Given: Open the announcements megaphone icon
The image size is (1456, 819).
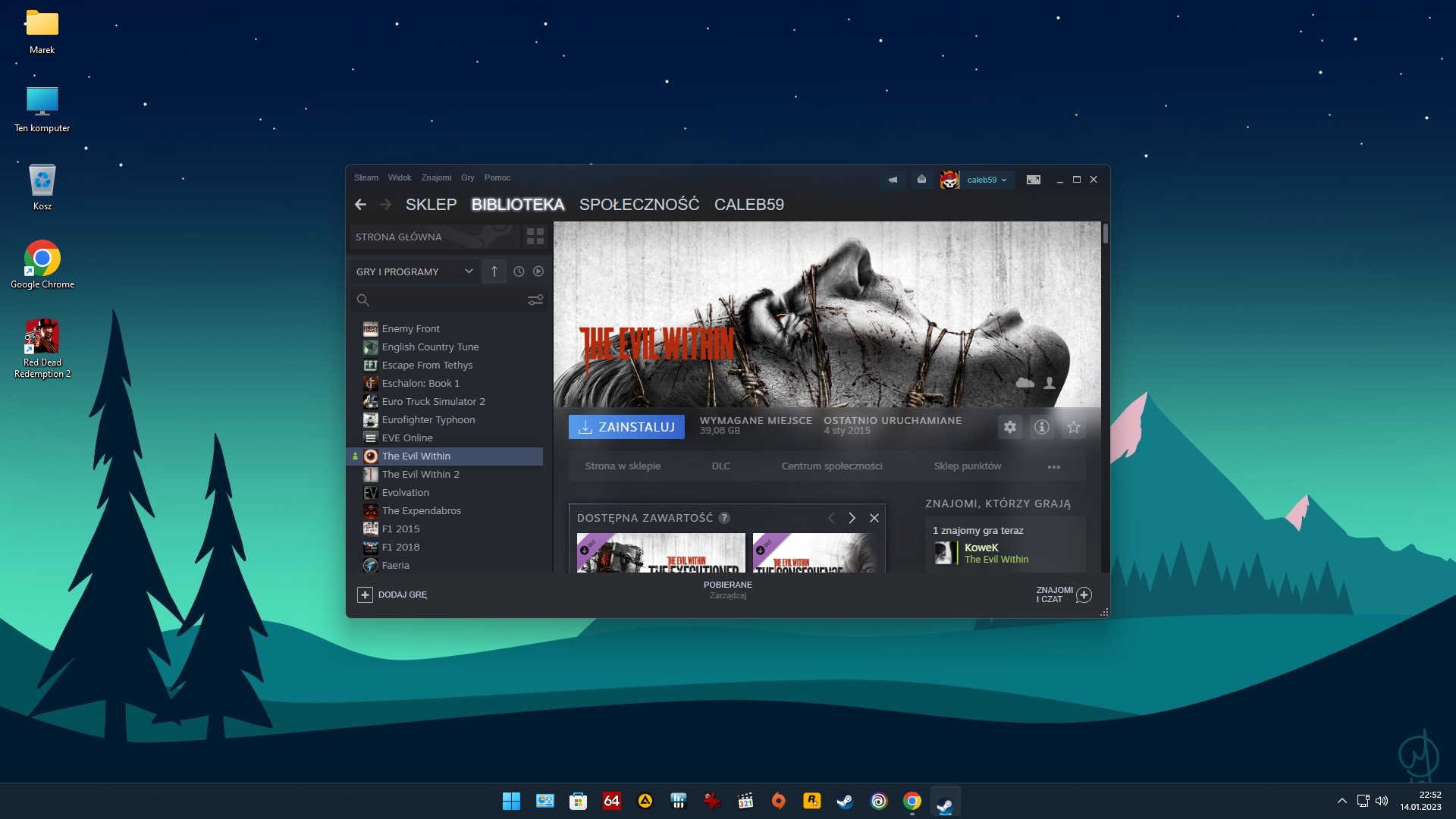Looking at the screenshot, I should (893, 180).
